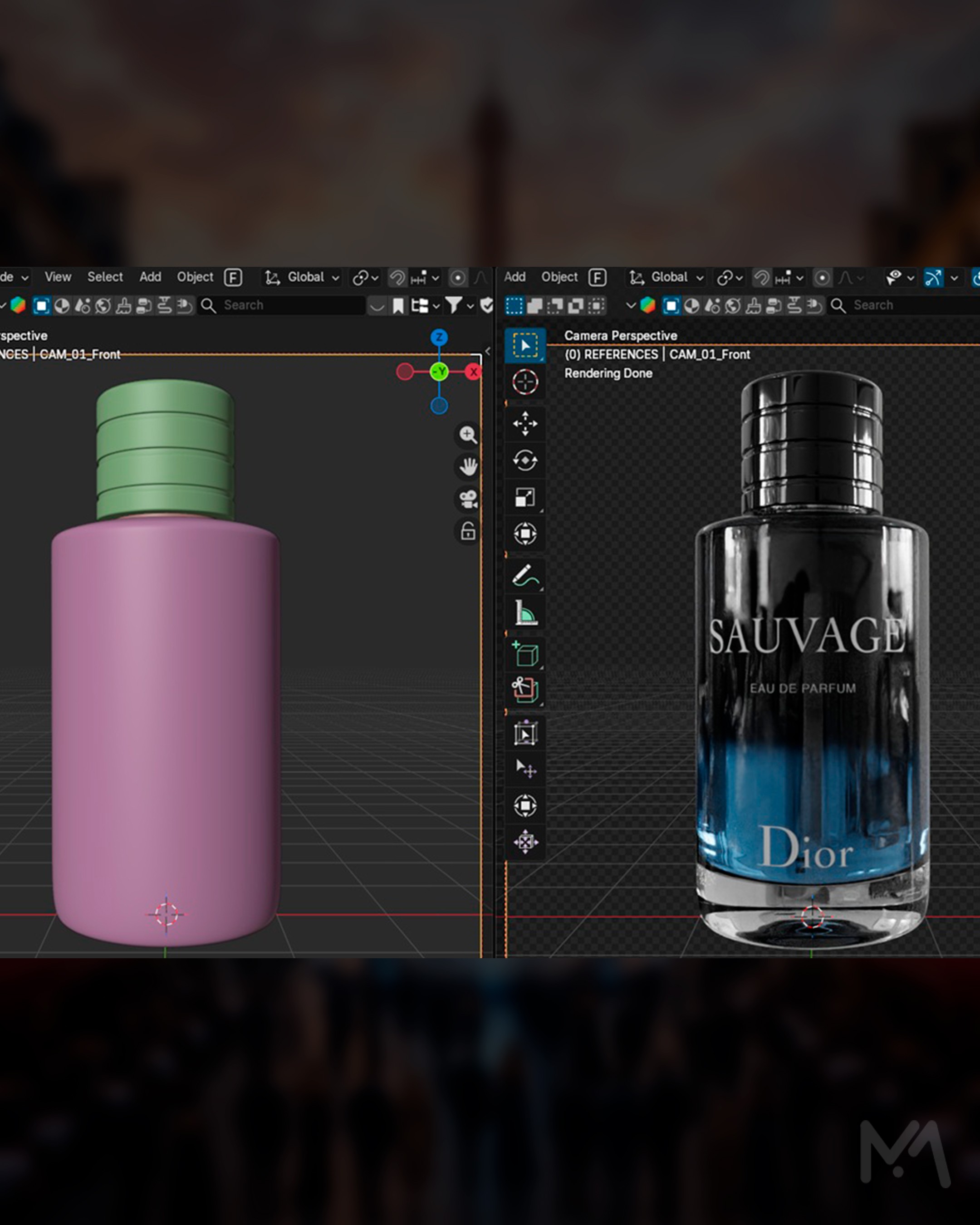980x1225 pixels.
Task: Click the pan hand icon in left viewport
Action: pyautogui.click(x=468, y=467)
